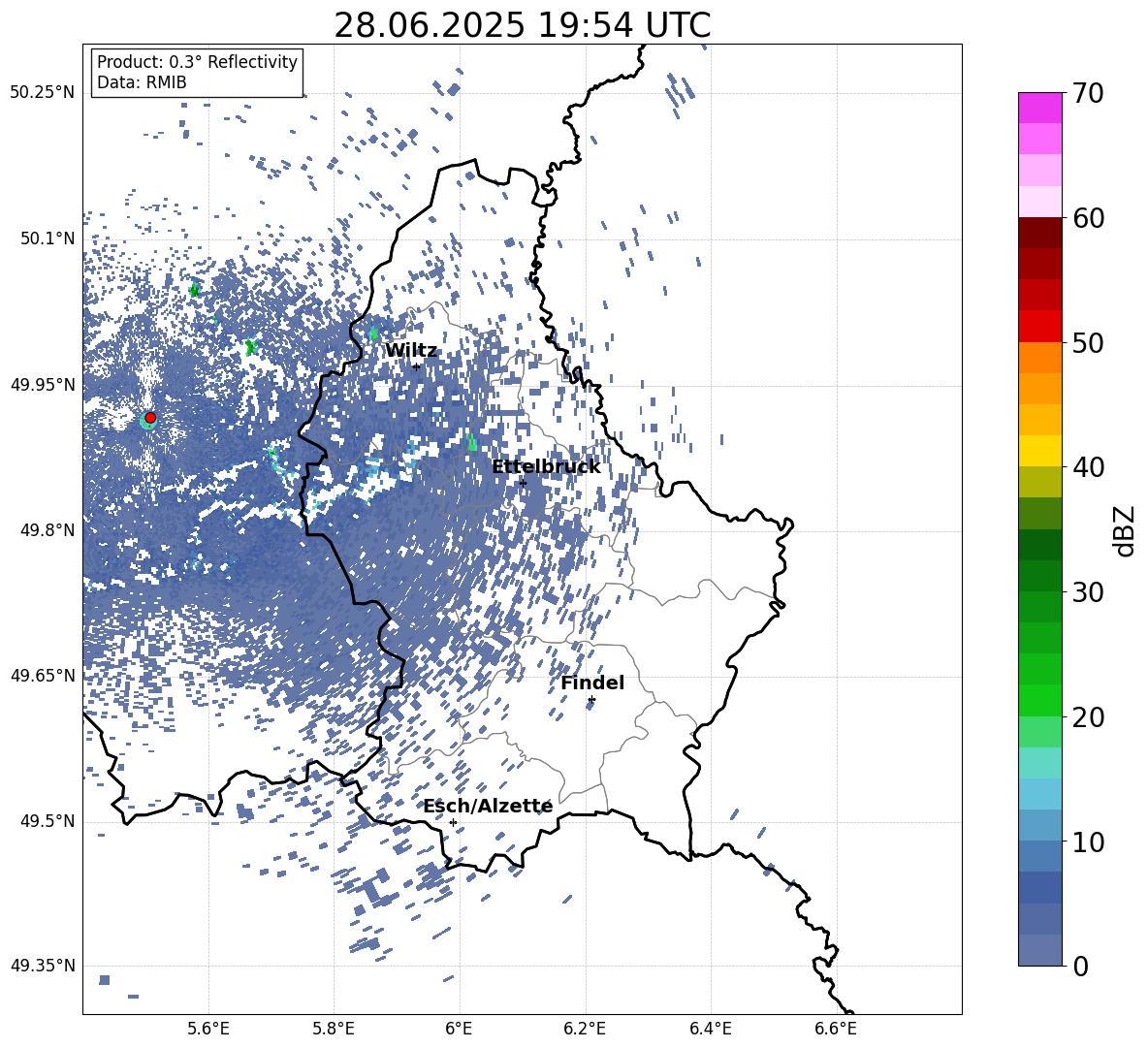The height and width of the screenshot is (1048, 1148).
Task: Click the colorbar tick value 10
Action: point(1088,842)
